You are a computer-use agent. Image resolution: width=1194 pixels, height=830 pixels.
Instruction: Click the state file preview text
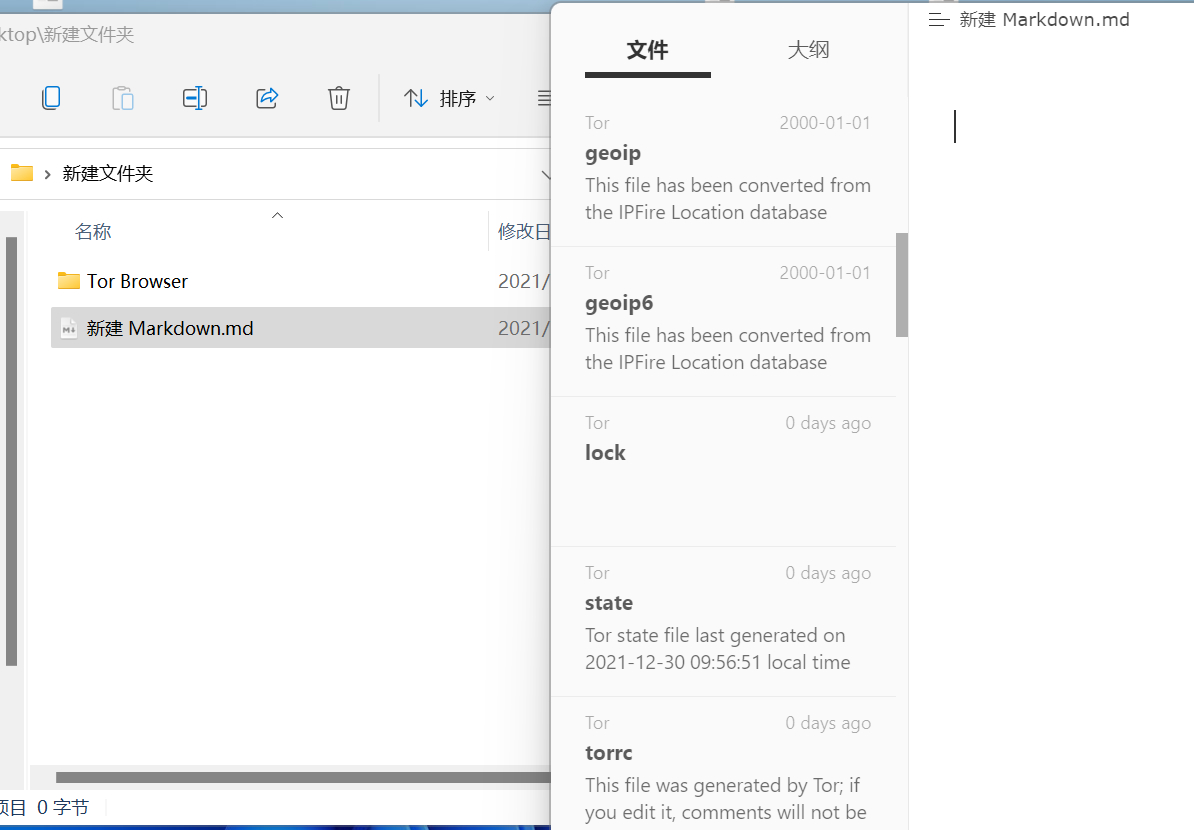pyautogui.click(x=717, y=649)
